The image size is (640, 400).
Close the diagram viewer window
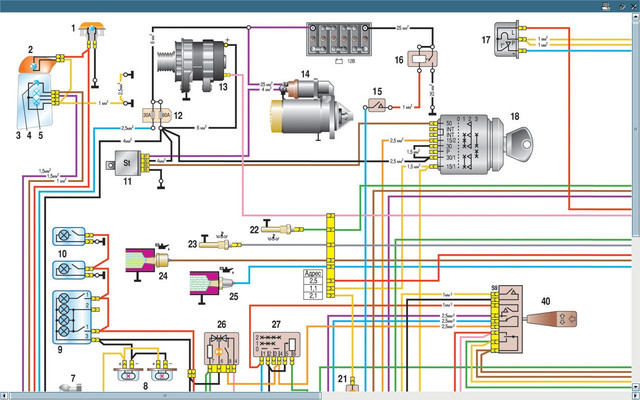point(633,5)
